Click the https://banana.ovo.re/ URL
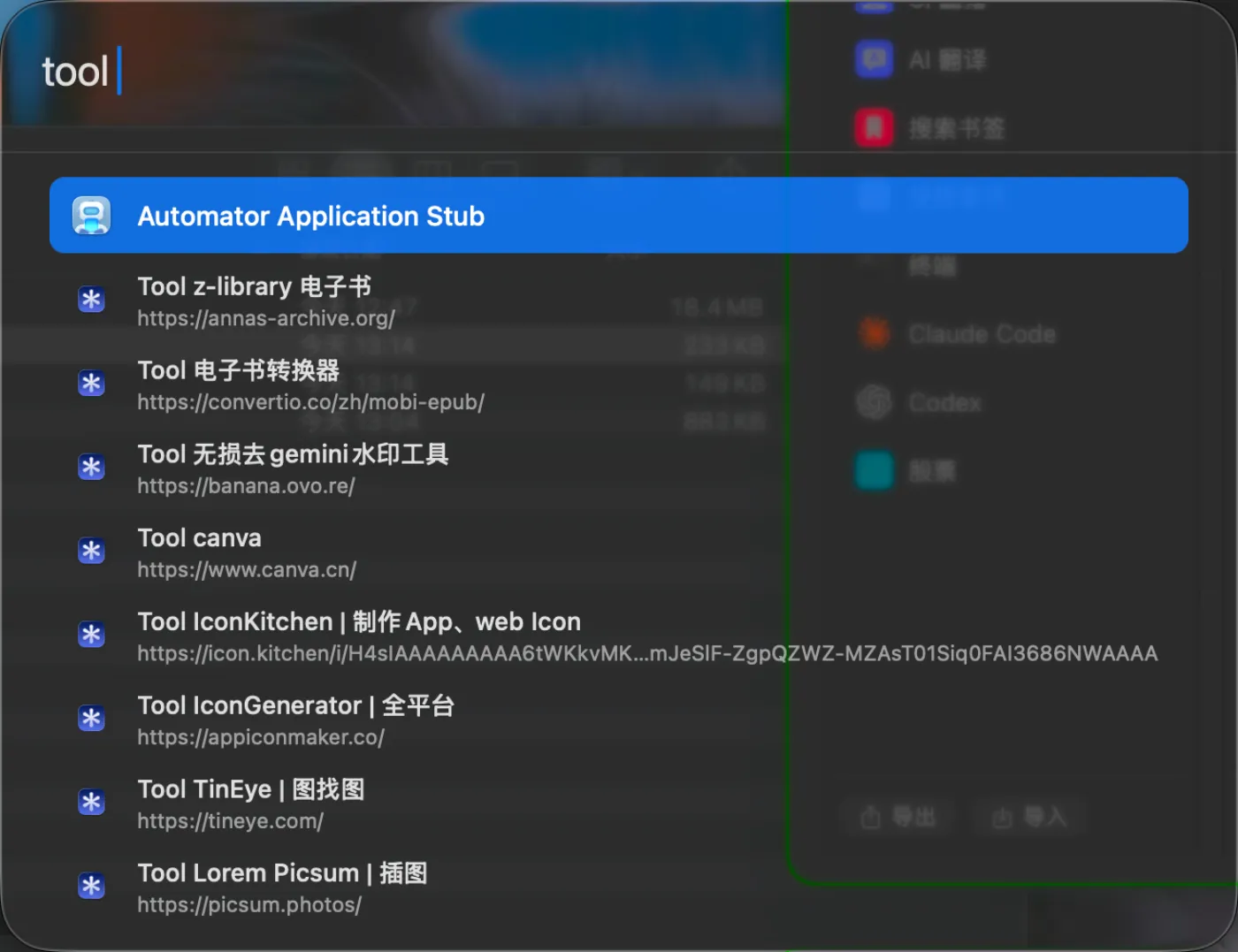This screenshot has height=952, width=1238. pos(246,486)
